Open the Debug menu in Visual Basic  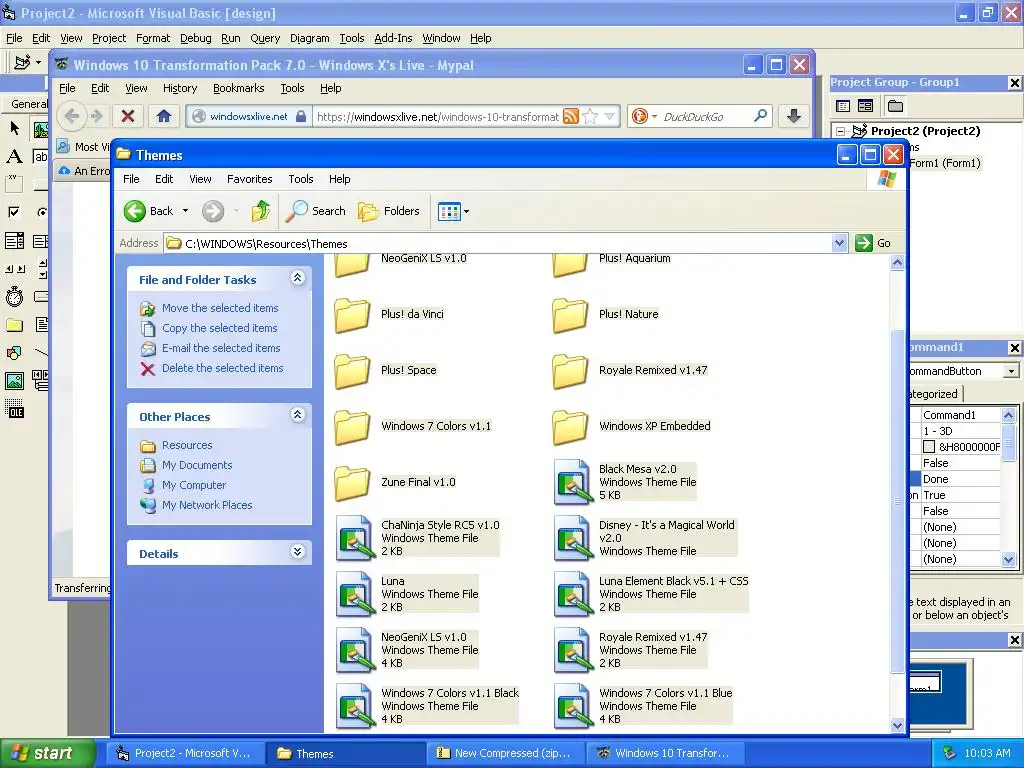(195, 39)
